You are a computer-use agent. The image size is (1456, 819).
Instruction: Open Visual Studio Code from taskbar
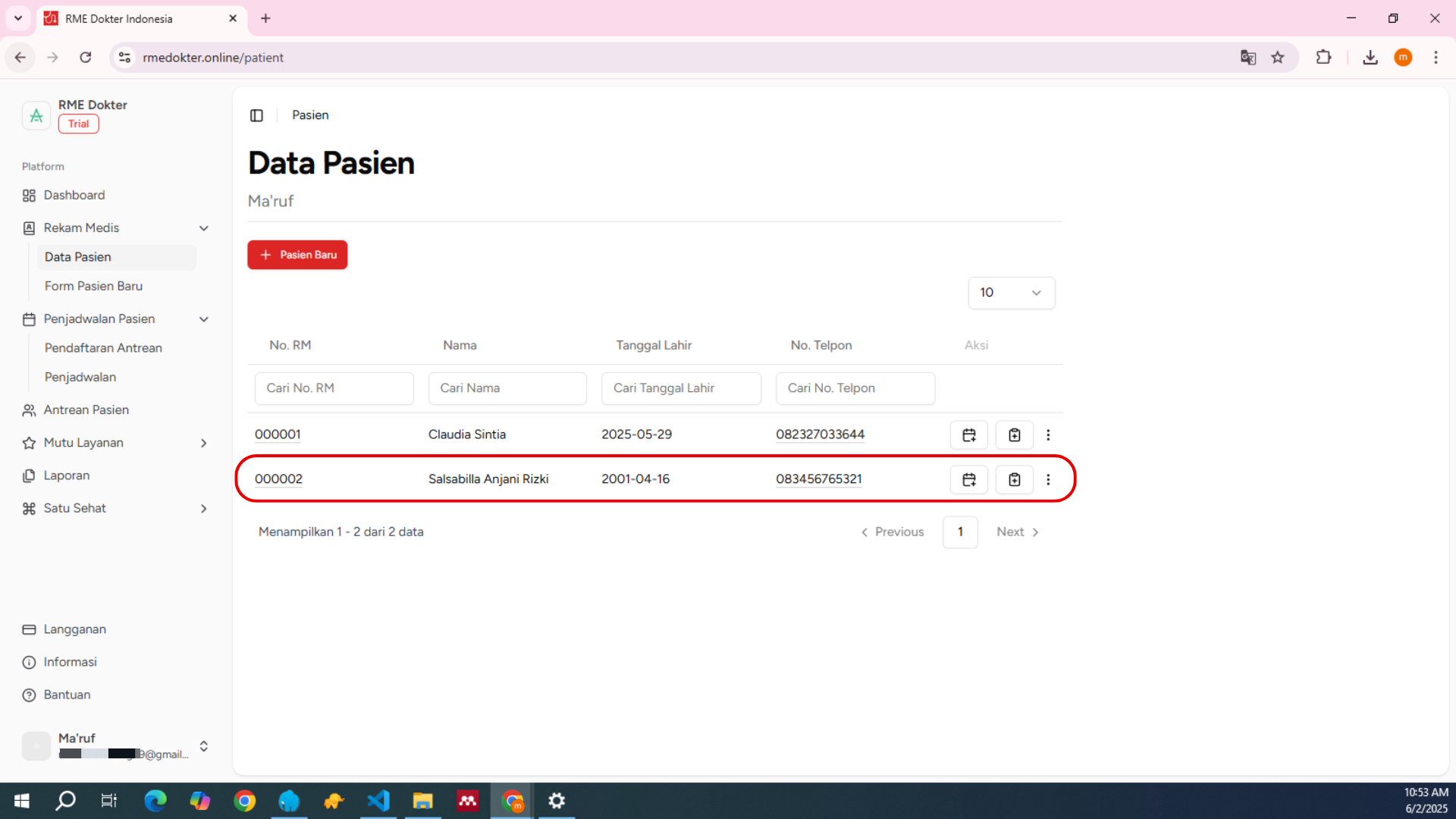378,801
